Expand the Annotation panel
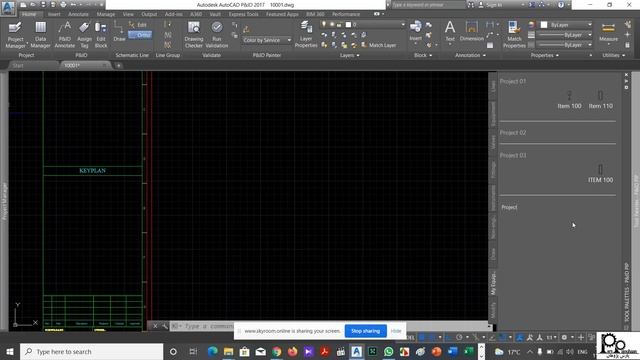 470,55
